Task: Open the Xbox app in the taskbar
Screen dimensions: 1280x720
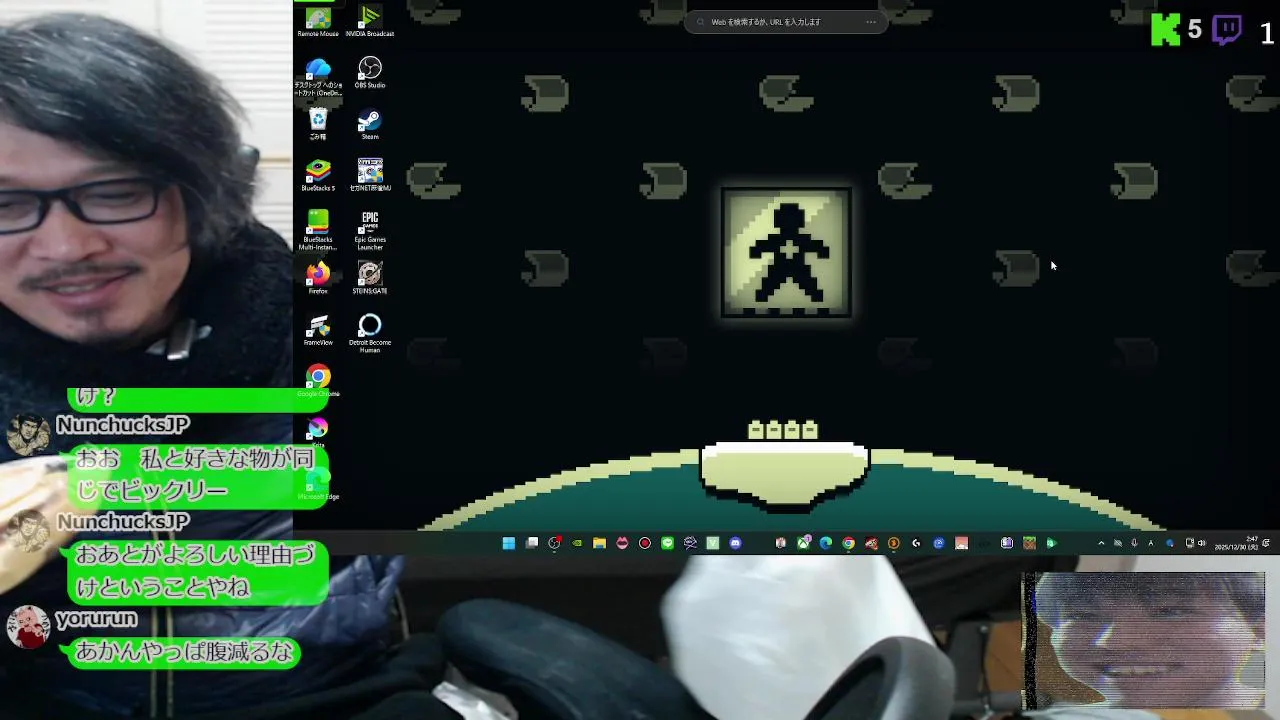Action: (x=803, y=543)
